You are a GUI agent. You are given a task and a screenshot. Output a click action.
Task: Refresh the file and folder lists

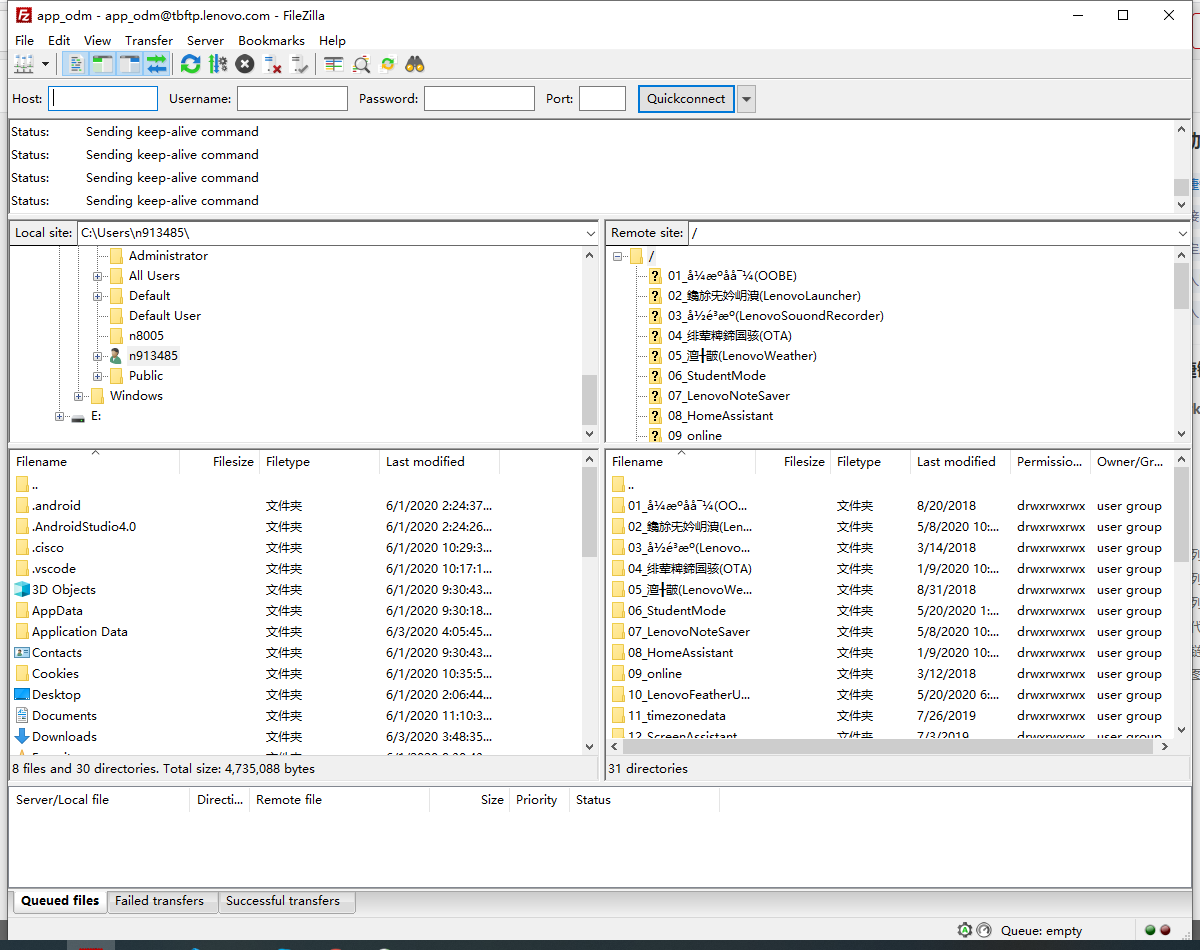tap(190, 64)
